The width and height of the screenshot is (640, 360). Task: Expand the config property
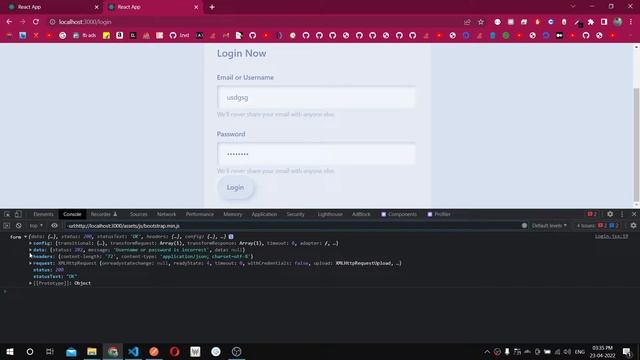coord(31,243)
